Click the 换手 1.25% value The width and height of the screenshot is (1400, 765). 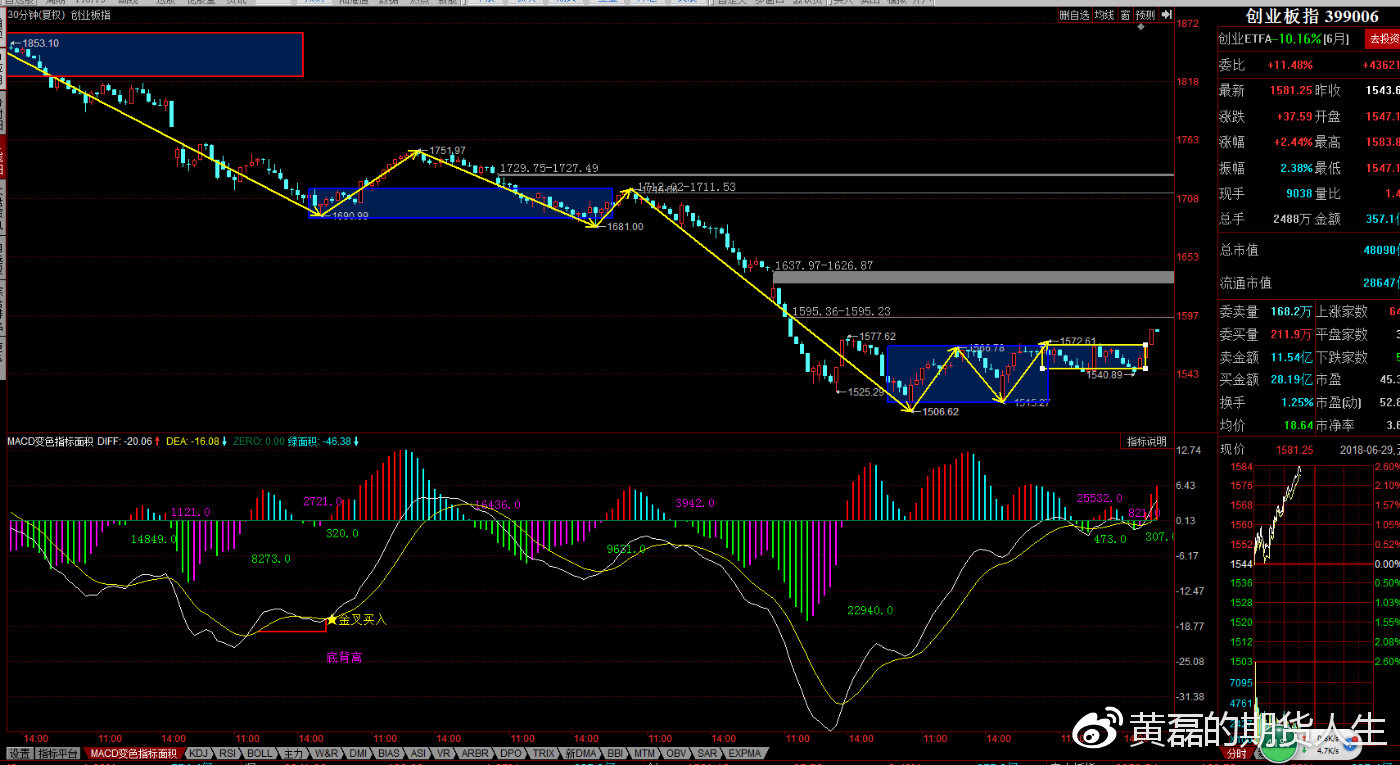click(x=1296, y=402)
